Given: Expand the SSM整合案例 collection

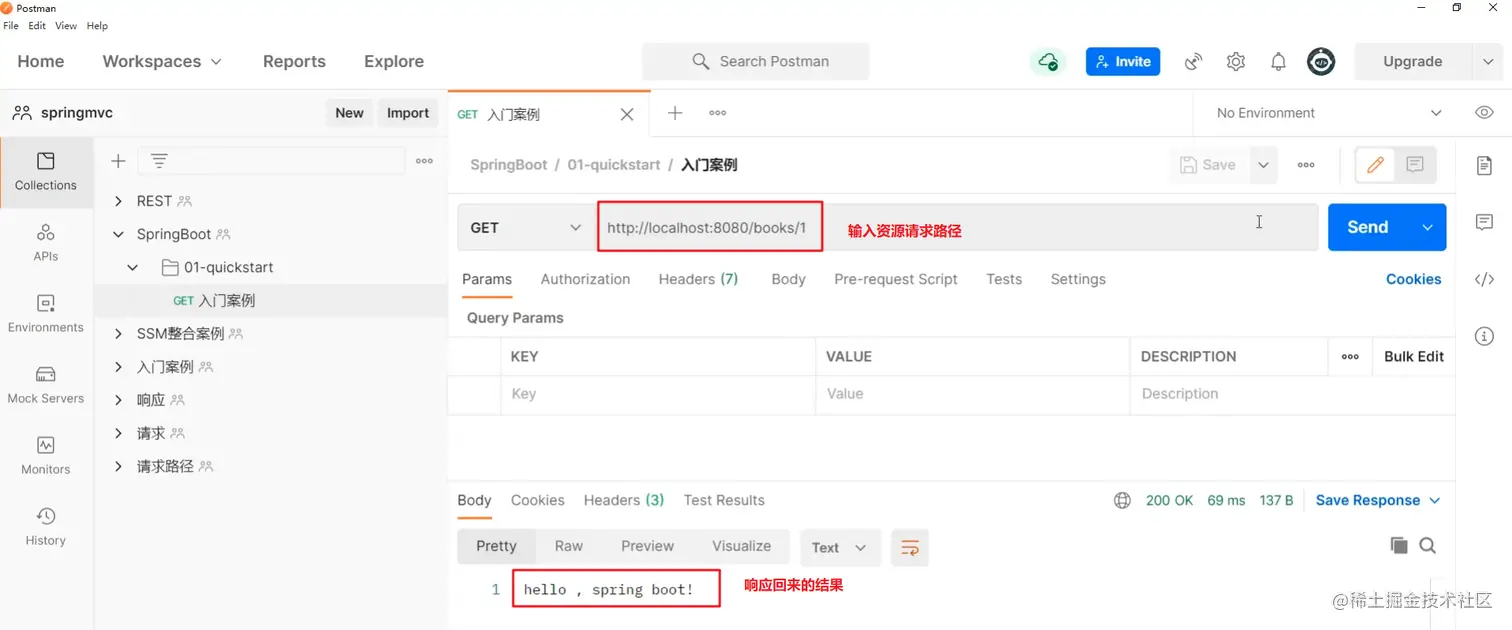Looking at the screenshot, I should pos(118,333).
